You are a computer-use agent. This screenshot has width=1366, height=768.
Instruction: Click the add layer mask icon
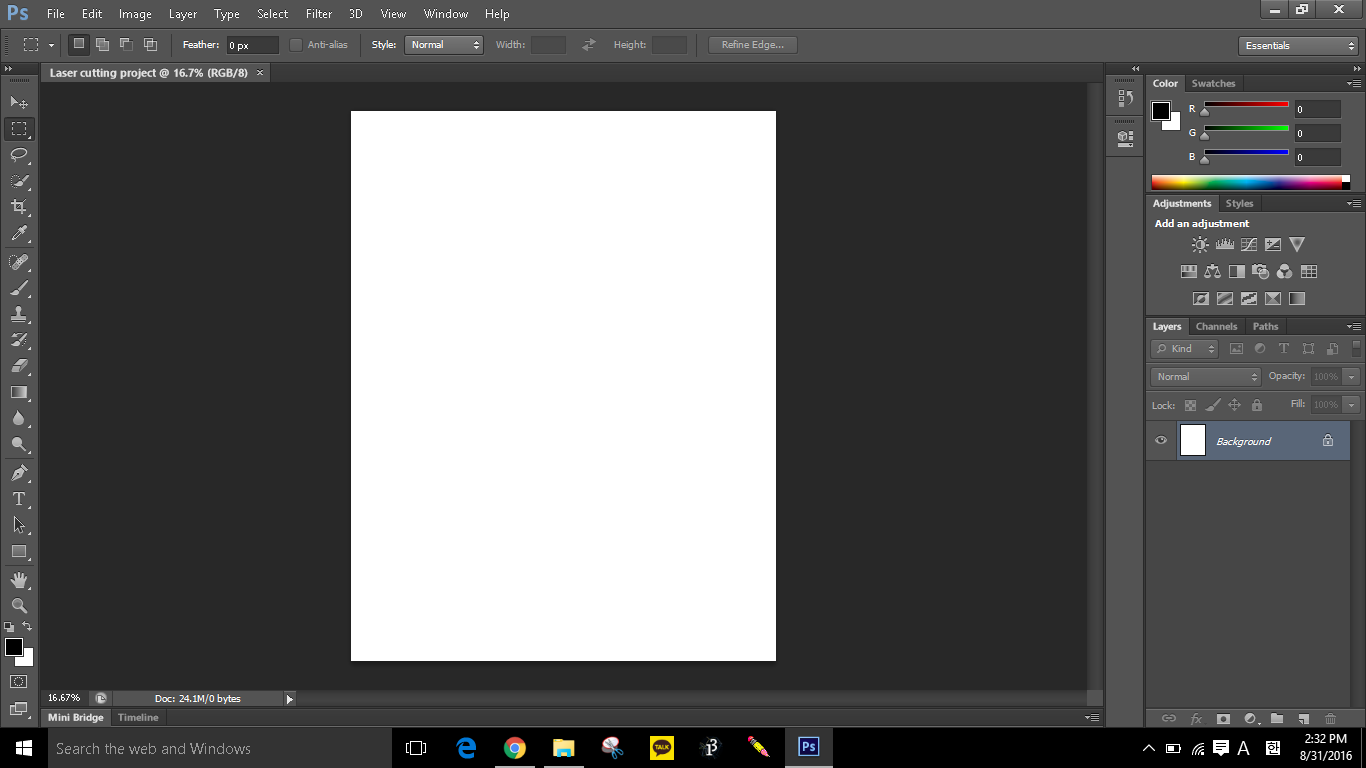[1222, 718]
